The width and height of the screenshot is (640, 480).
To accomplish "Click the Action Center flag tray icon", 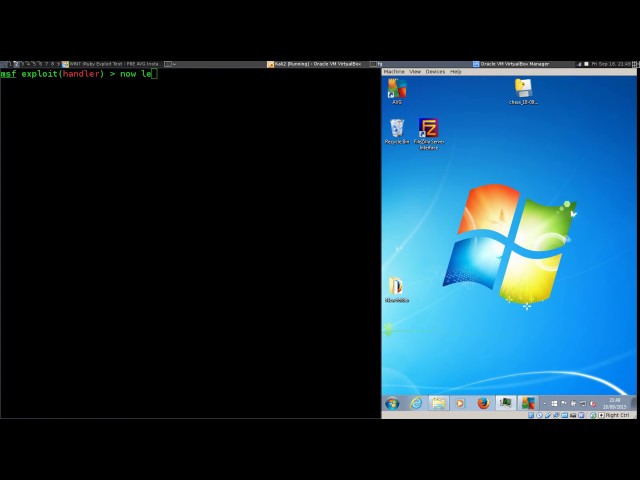I will (564, 403).
